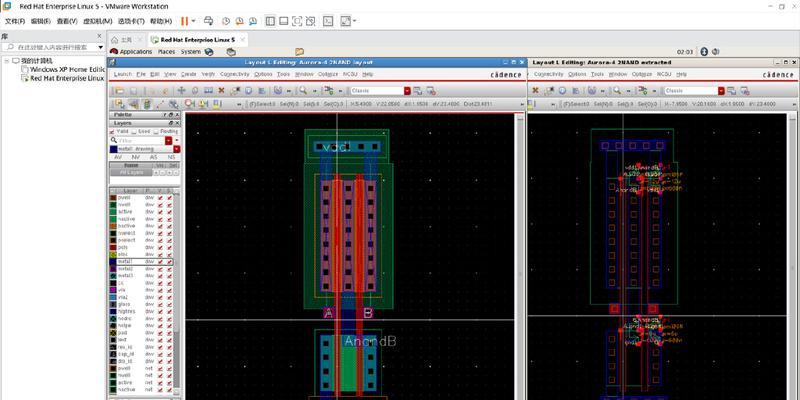Screen dimensions: 800x400
Task: Toggle visibility checkbox of pwell drw layer
Action: pos(160,197)
